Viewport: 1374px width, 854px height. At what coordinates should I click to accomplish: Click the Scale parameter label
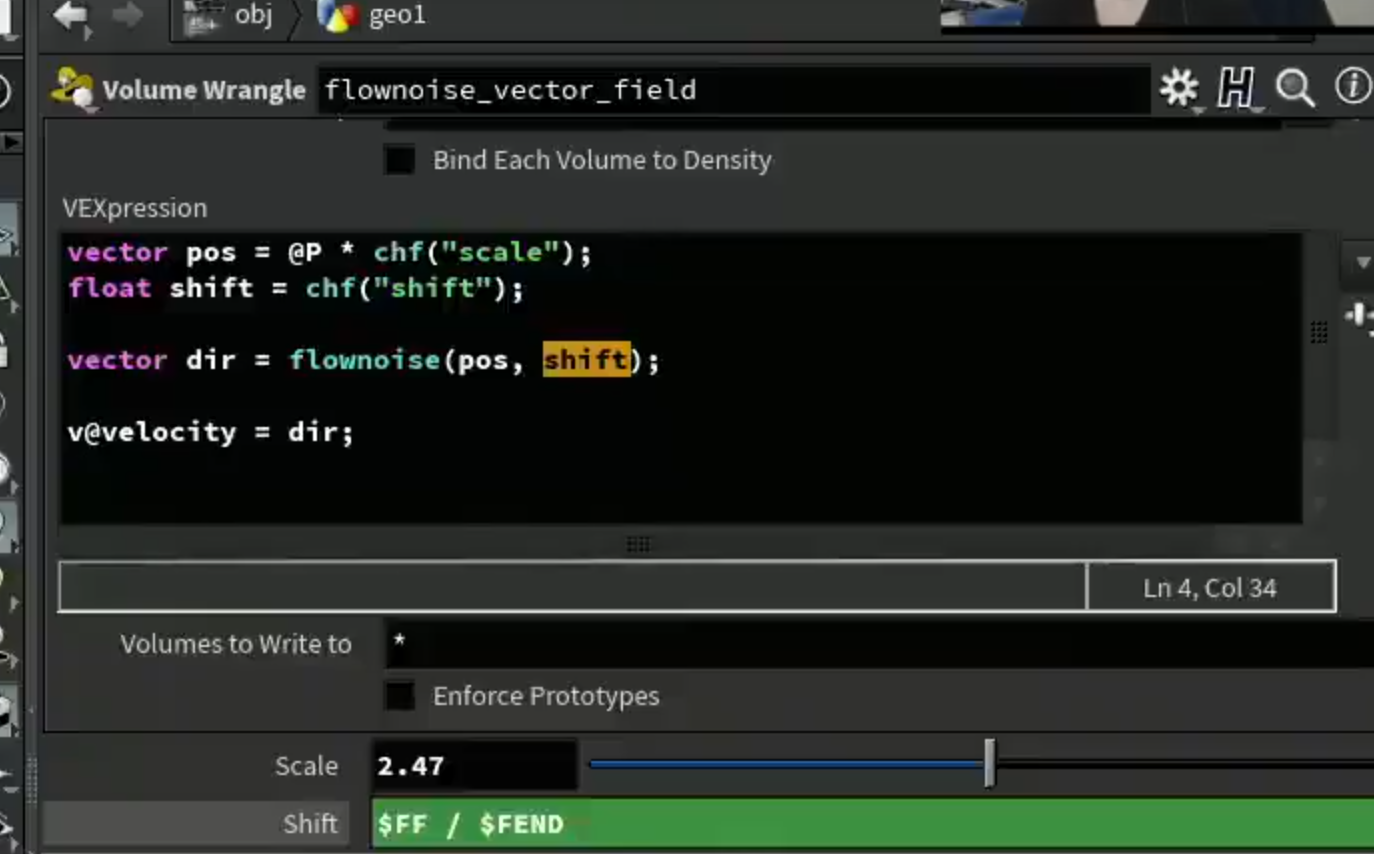tap(306, 766)
